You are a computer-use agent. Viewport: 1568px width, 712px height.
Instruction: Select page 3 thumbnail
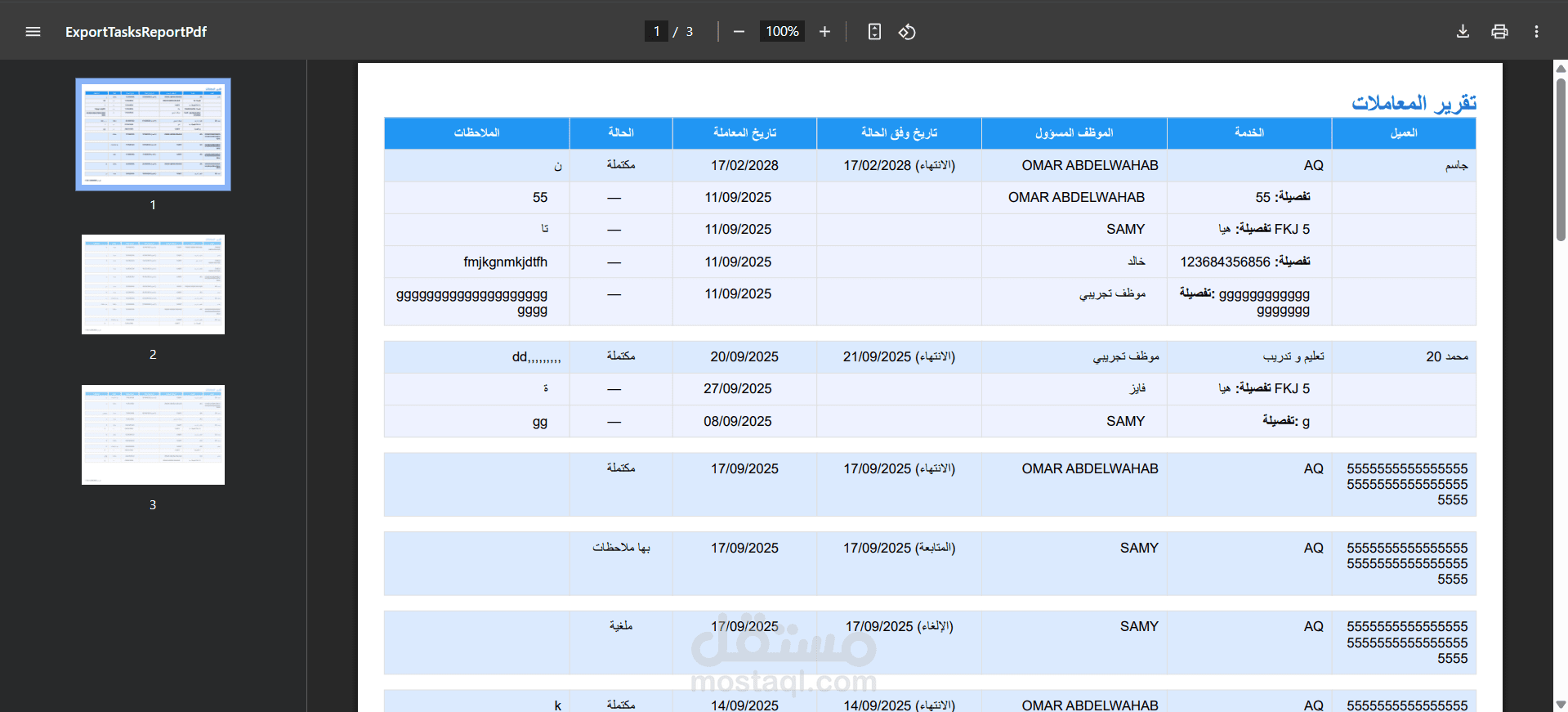pyautogui.click(x=153, y=435)
